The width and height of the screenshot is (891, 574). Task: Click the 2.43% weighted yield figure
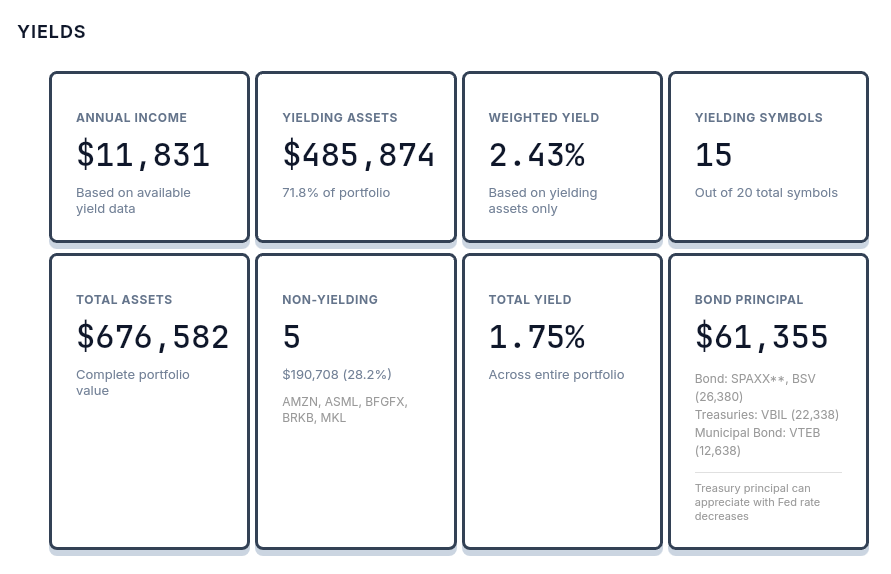536,155
